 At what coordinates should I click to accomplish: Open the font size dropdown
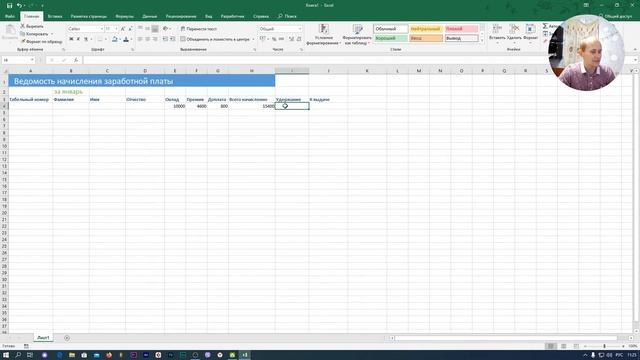click(x=116, y=29)
